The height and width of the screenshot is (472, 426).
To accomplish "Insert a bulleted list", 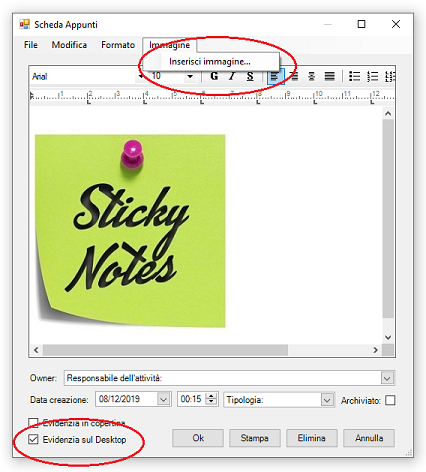I will tap(354, 76).
